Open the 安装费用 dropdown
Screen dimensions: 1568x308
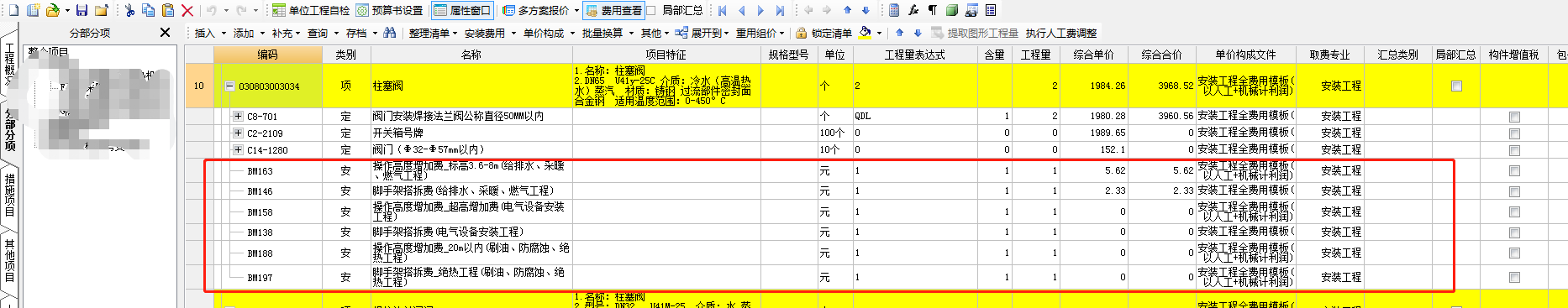click(489, 33)
